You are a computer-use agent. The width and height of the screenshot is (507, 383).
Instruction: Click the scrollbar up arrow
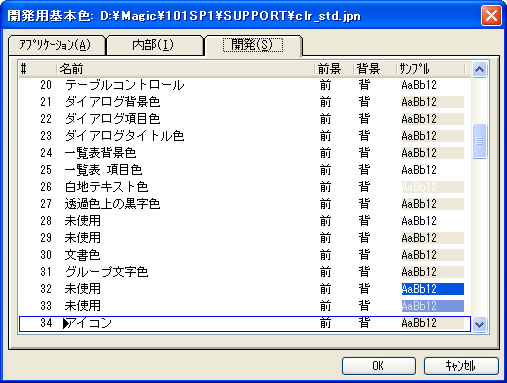(479, 69)
